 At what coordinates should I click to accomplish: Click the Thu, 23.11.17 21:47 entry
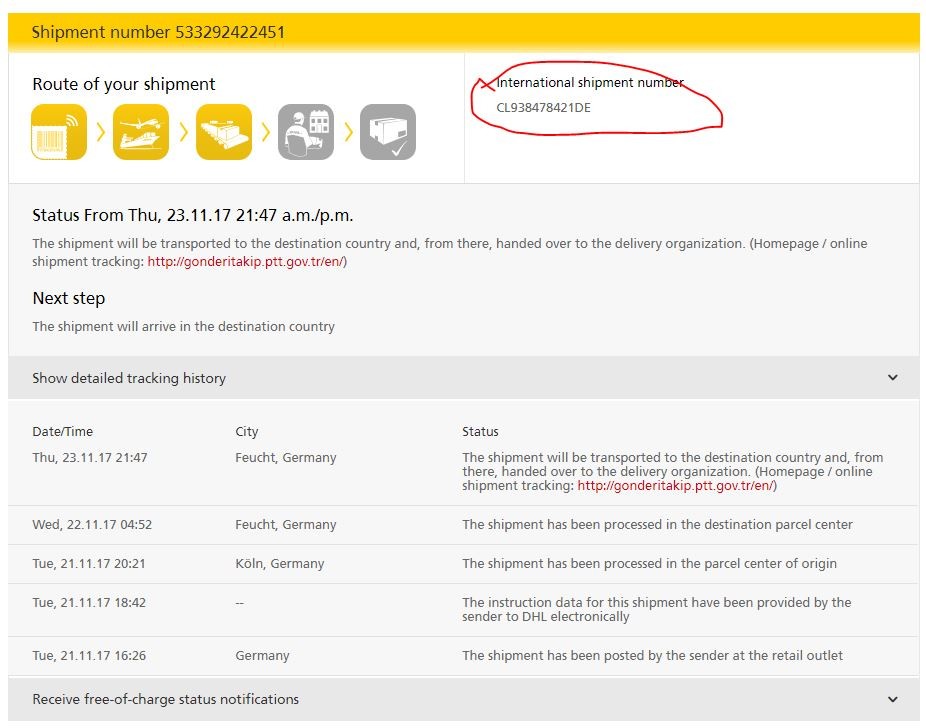click(x=90, y=458)
